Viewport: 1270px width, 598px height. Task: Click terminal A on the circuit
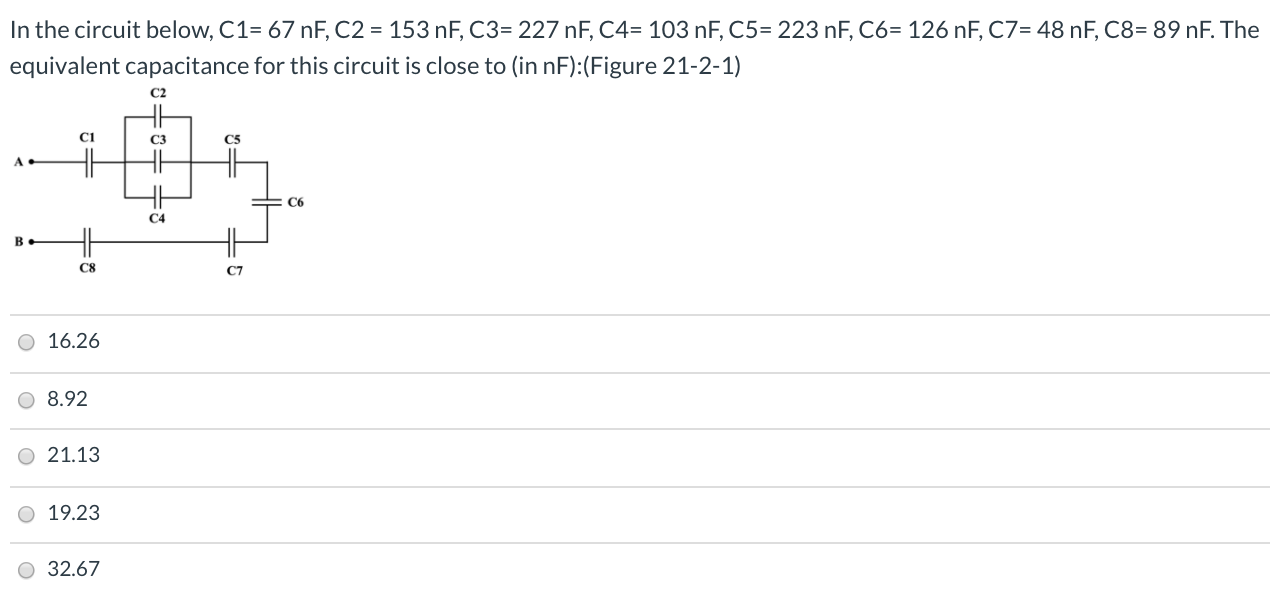pos(30,160)
